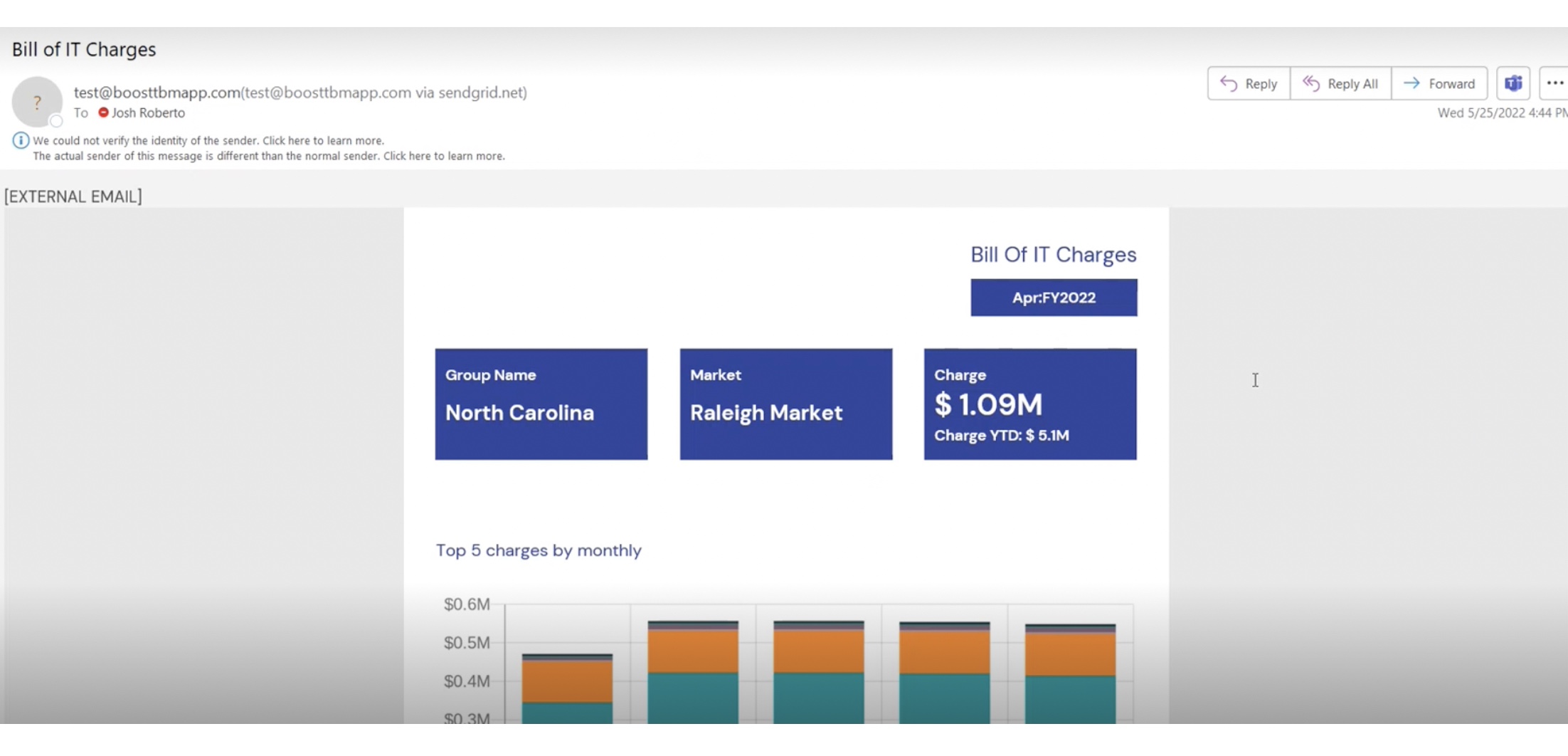1568x756 pixels.
Task: Open 'We could not verify the identity' notice
Action: point(208,140)
